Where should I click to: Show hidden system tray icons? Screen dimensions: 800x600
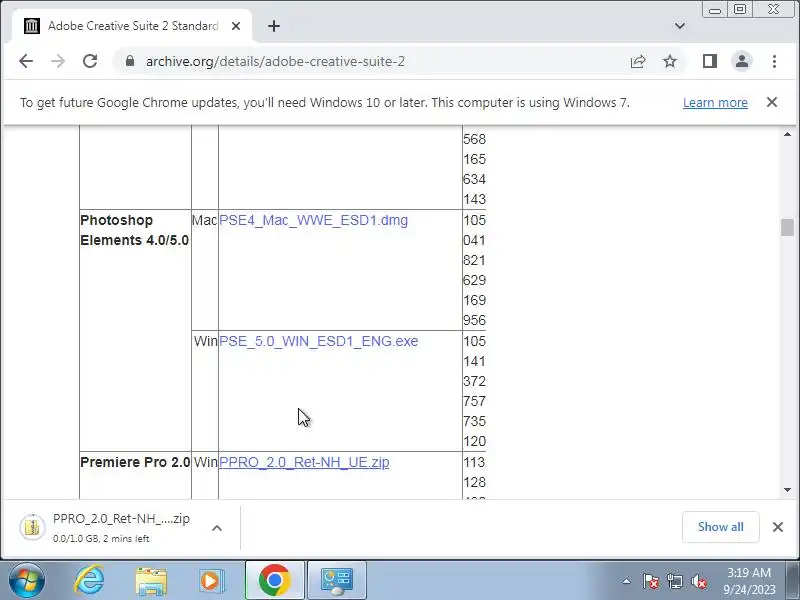tap(627, 581)
